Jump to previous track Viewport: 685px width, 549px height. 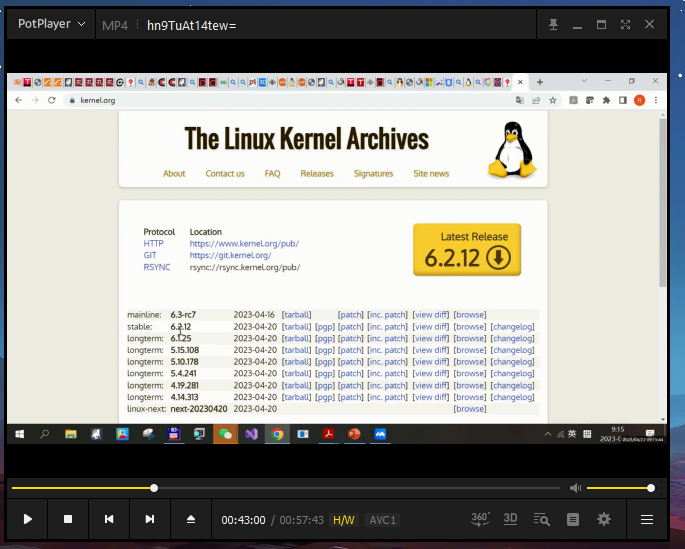109,519
